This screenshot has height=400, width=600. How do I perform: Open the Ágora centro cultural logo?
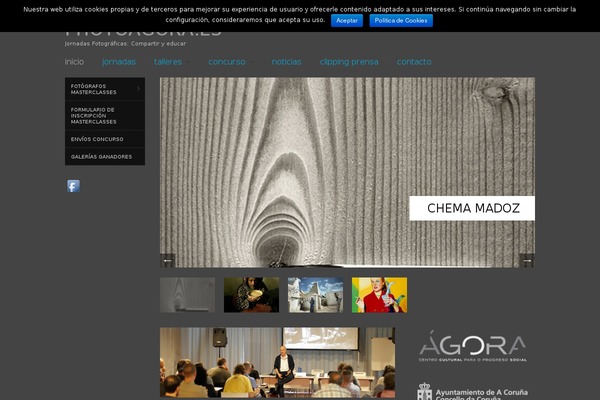[473, 346]
